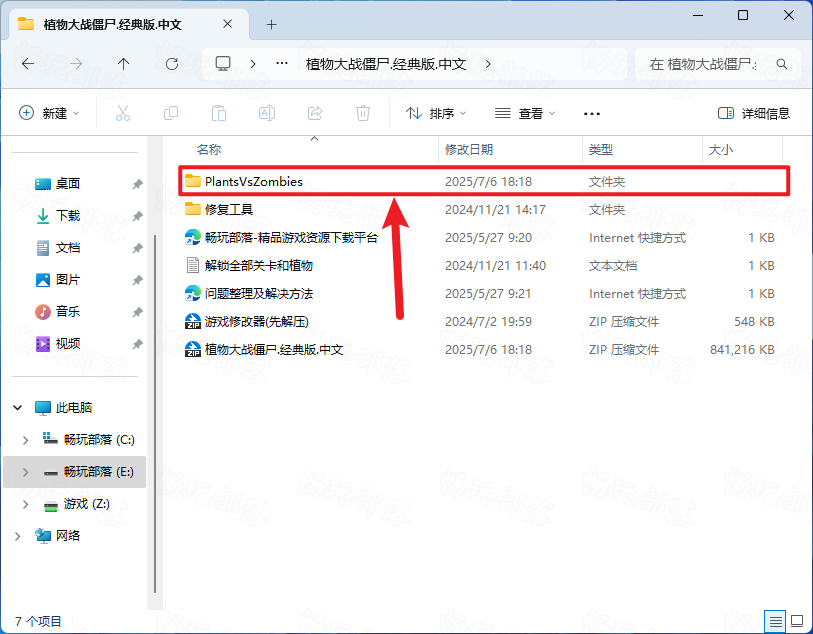
Task: Click the search magnifier icon
Action: pyautogui.click(x=782, y=64)
